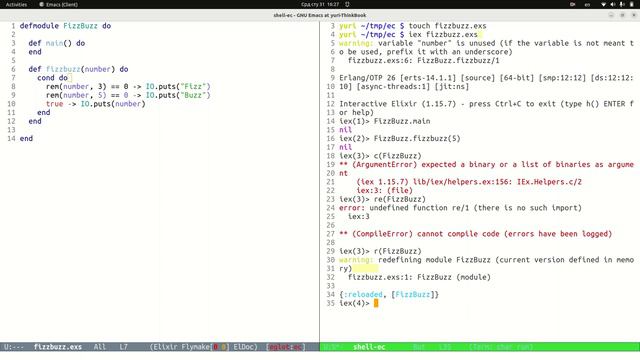Click the ElDoc minor mode indicator
Image resolution: width=640 pixels, height=360 pixels.
[245, 347]
